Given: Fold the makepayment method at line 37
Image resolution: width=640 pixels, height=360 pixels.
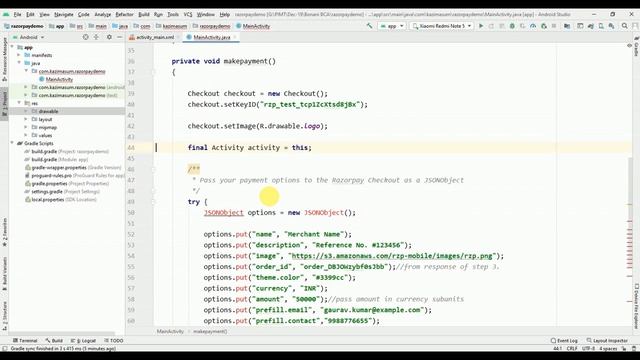Looking at the screenshot, I should click(x=154, y=72).
